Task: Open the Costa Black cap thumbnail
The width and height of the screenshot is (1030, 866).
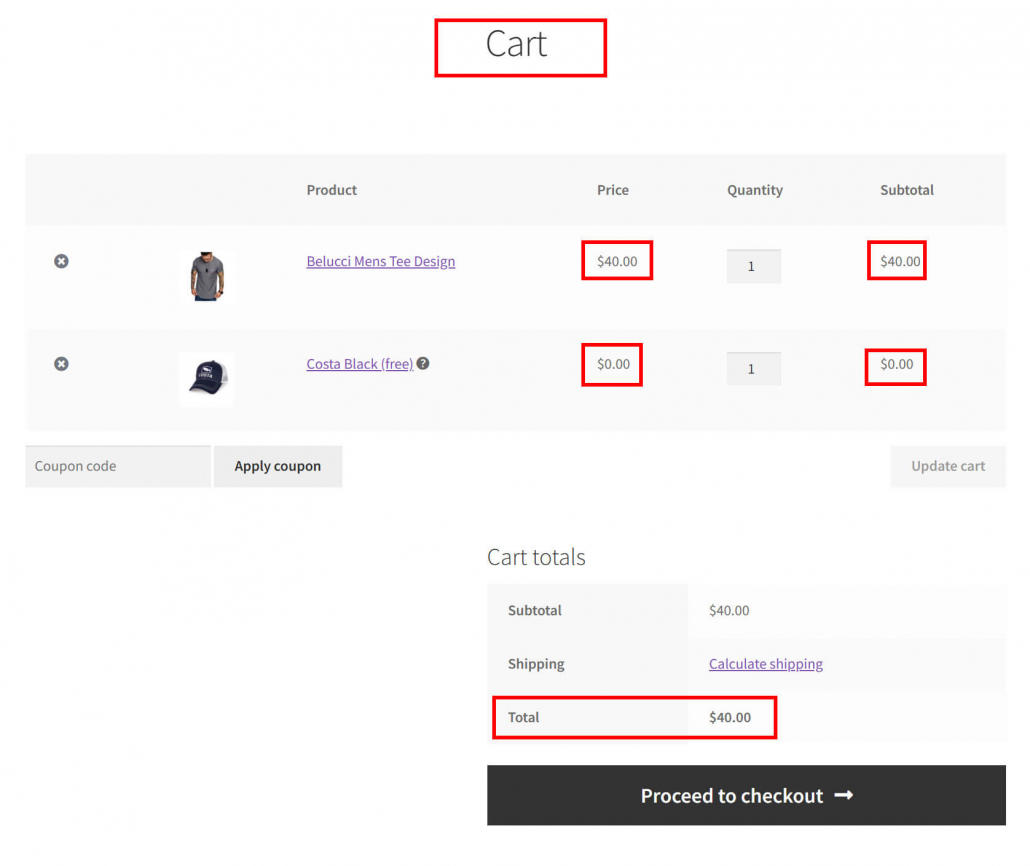Action: (x=207, y=379)
